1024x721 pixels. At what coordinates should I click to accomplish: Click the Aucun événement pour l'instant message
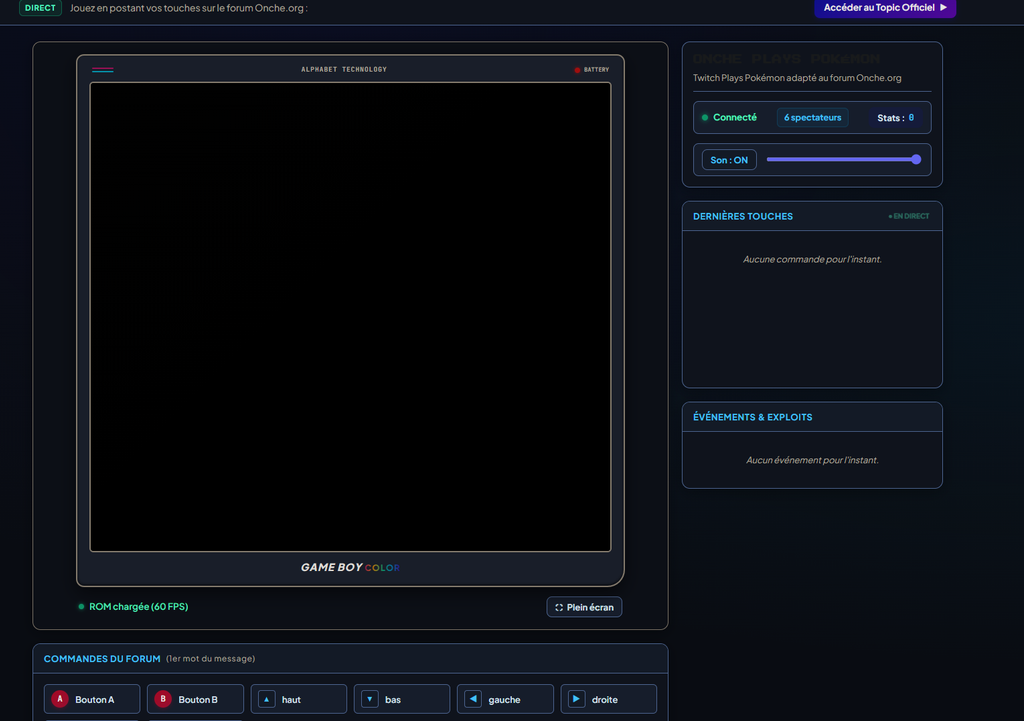pos(812,460)
